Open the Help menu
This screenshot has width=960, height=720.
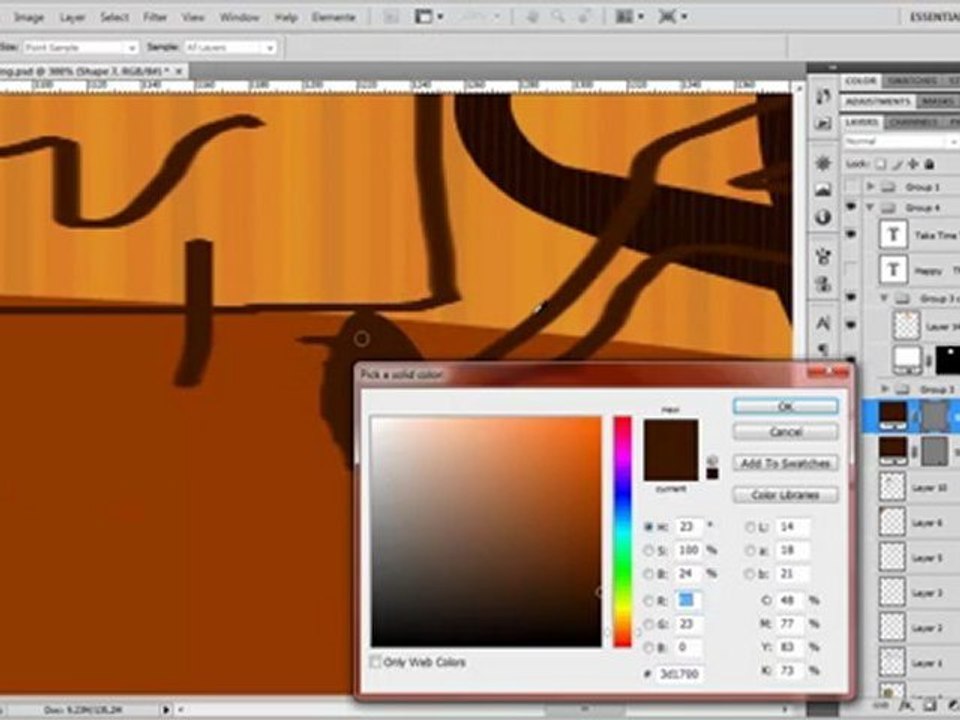point(286,17)
